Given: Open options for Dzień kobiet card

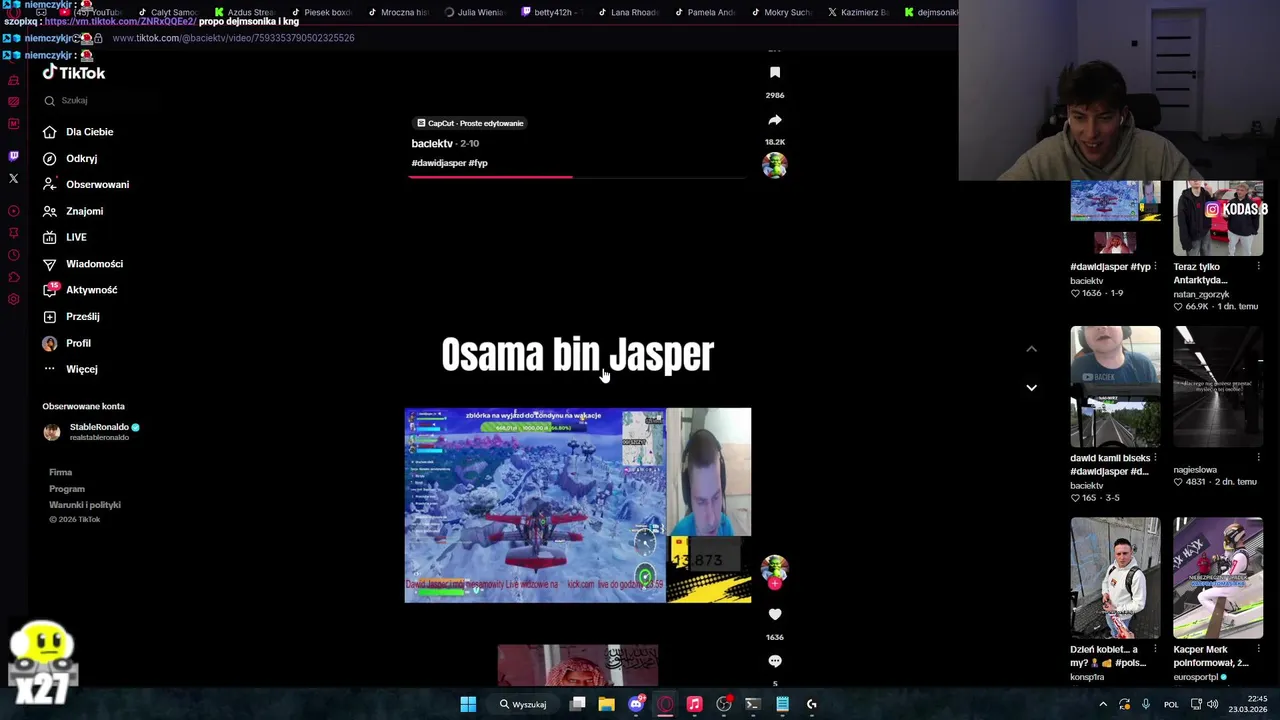Looking at the screenshot, I should click(1156, 650).
